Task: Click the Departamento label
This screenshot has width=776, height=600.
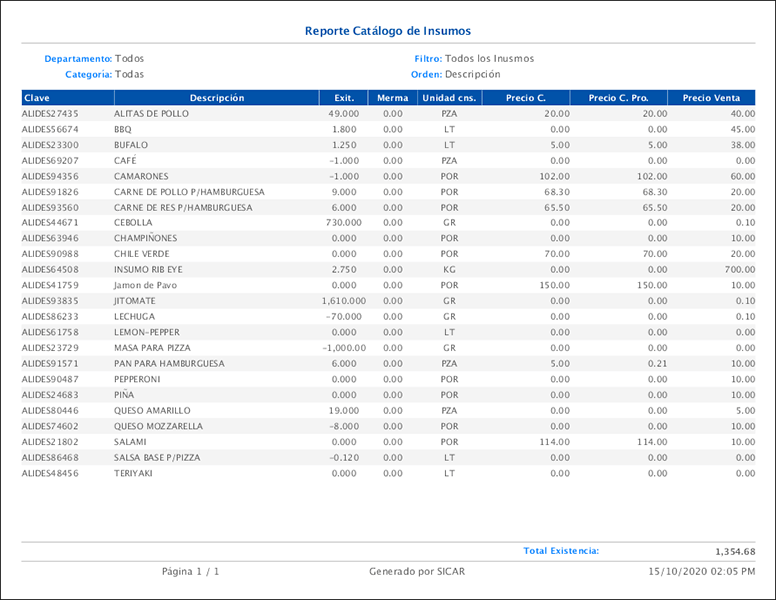Action: [78, 59]
